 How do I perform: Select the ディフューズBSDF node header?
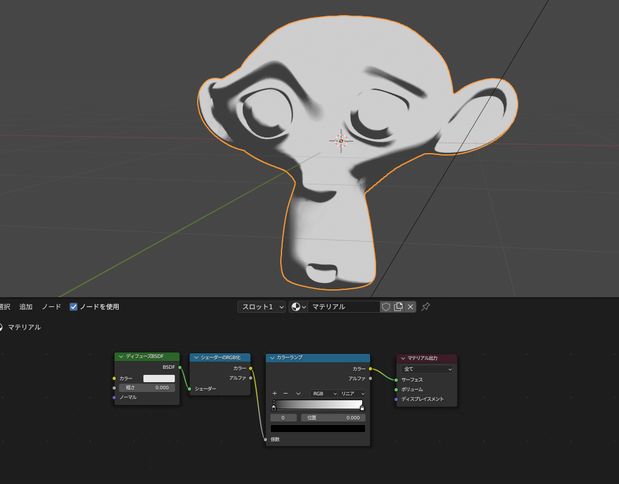[x=147, y=356]
